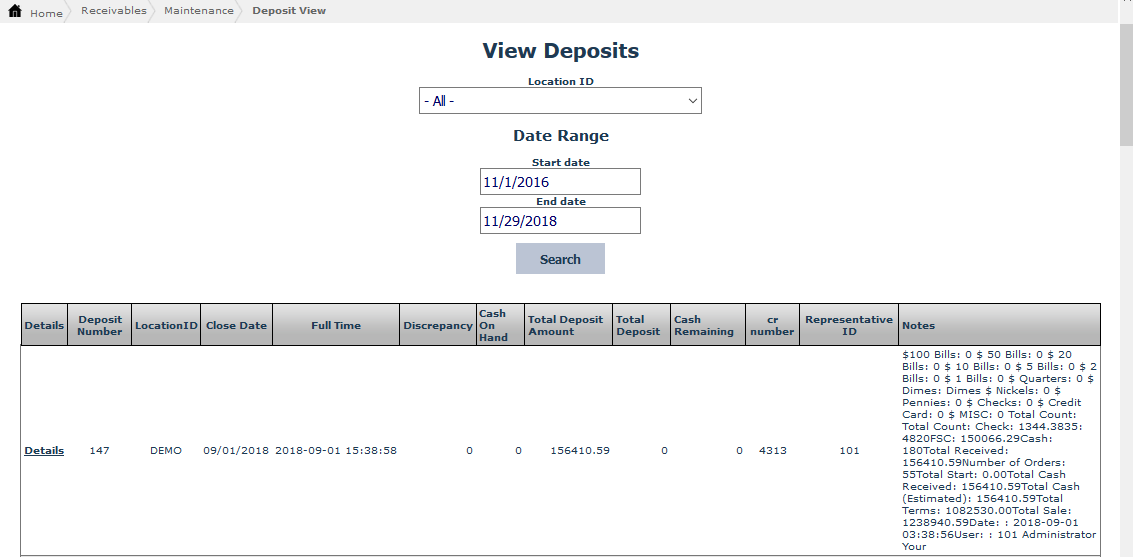This screenshot has width=1133, height=557.
Task: Open Details link for deposit 147
Action: [44, 451]
